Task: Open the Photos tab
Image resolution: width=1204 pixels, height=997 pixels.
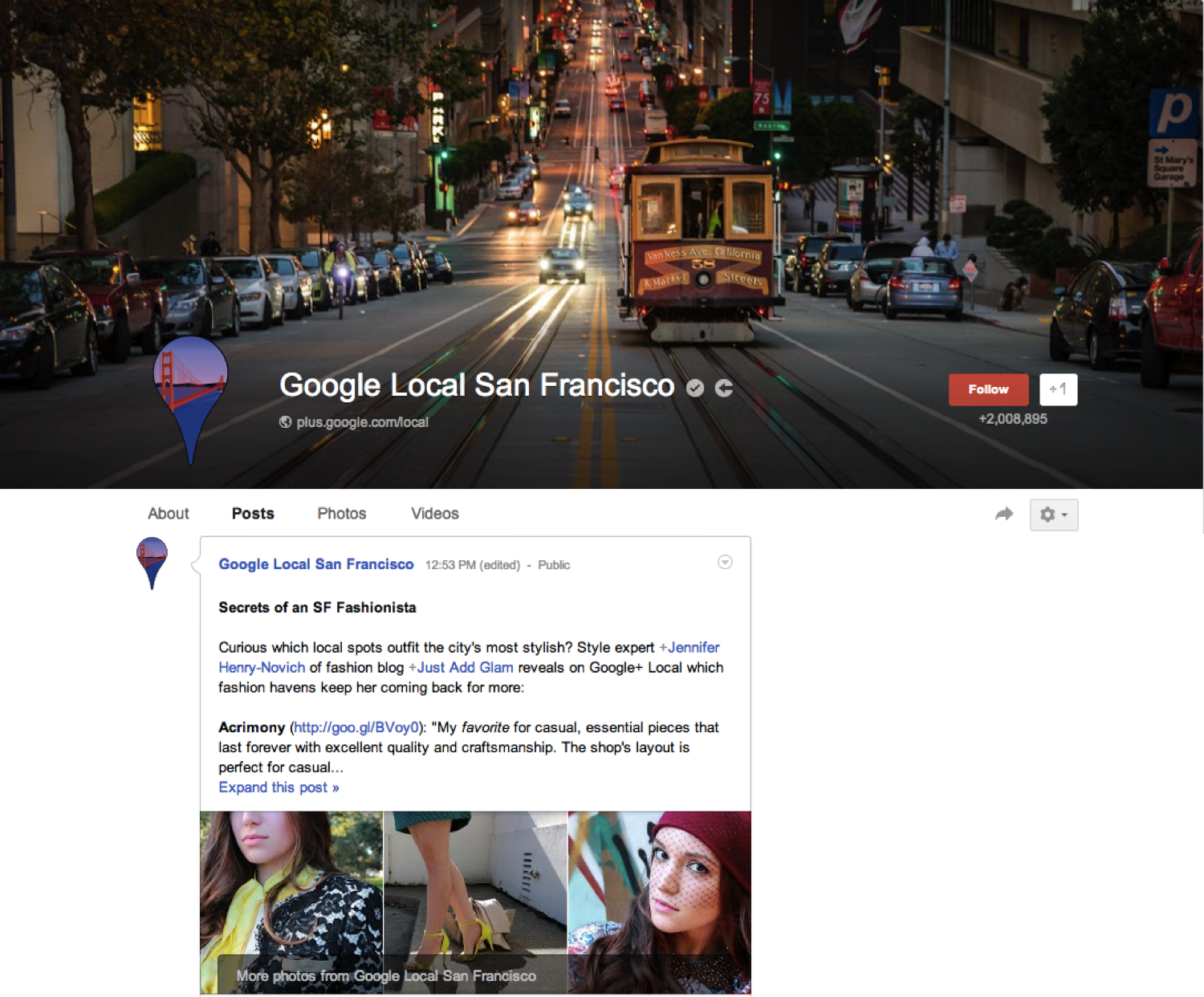Action: (x=341, y=514)
